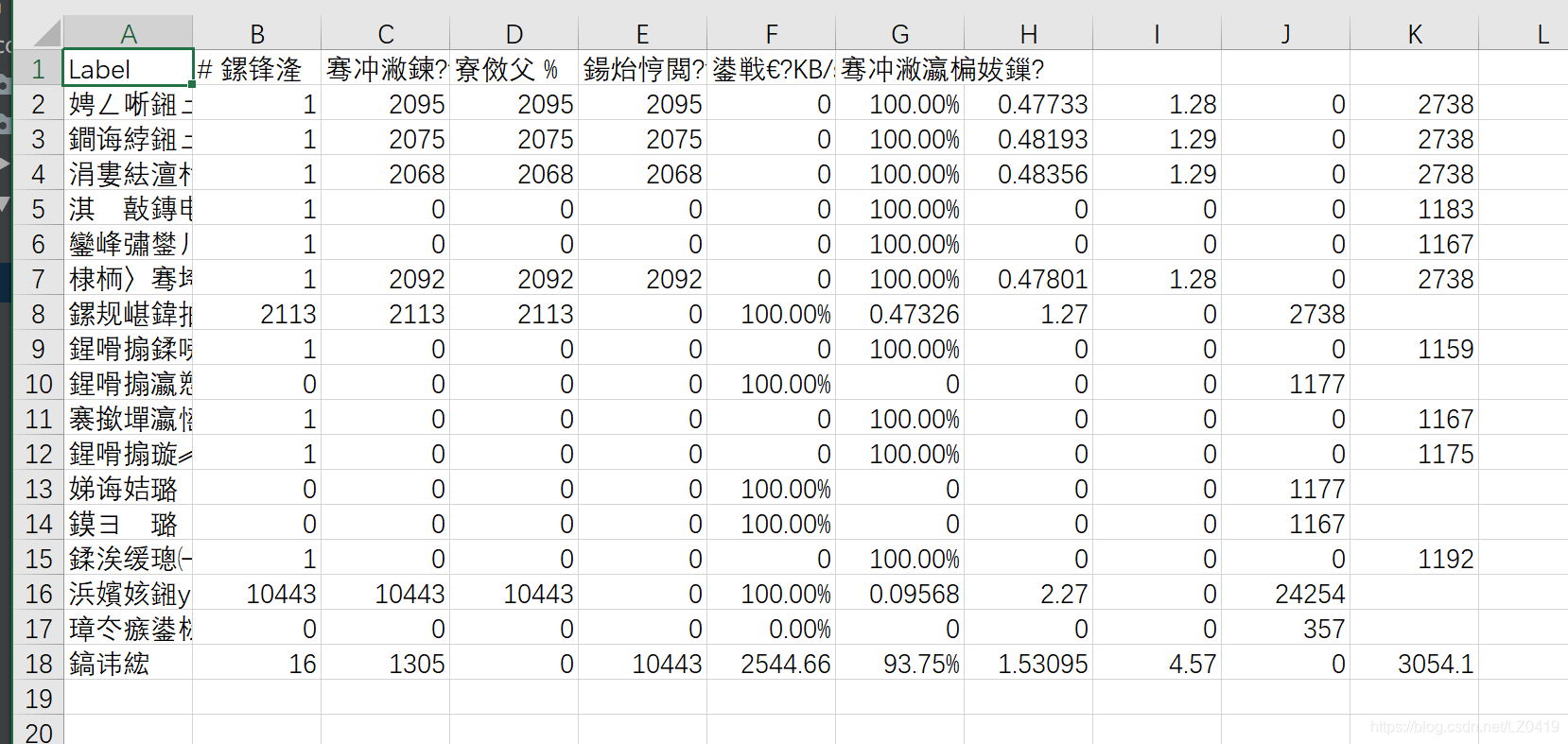The height and width of the screenshot is (744, 1568).
Task: Click cell with value 0.48356
Action: pos(1029,174)
